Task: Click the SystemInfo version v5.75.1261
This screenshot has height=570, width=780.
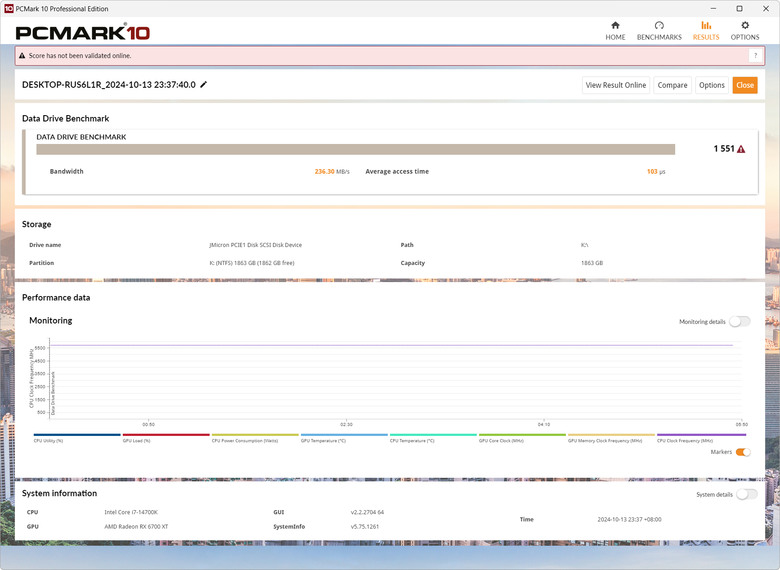Action: coord(365,526)
